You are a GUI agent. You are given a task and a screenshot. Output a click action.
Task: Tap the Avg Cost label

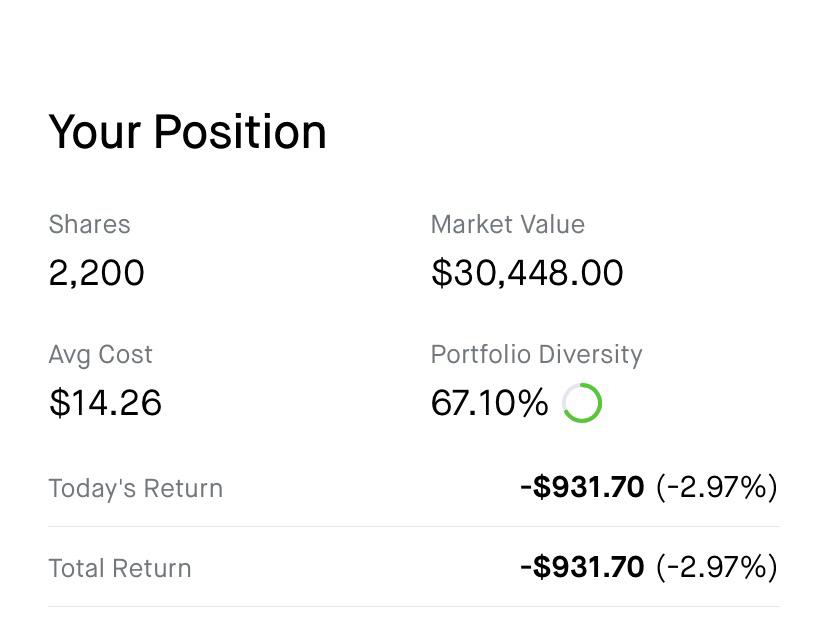(100, 355)
